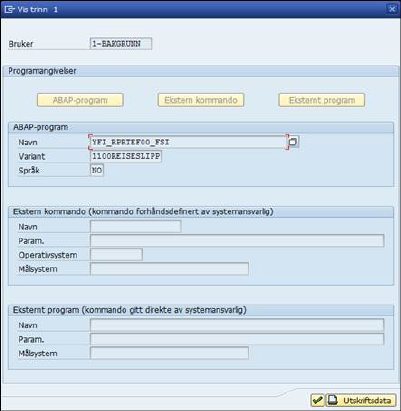The width and height of the screenshot is (401, 411).
Task: Choose the Ekstern kommando button
Action: [201, 100]
